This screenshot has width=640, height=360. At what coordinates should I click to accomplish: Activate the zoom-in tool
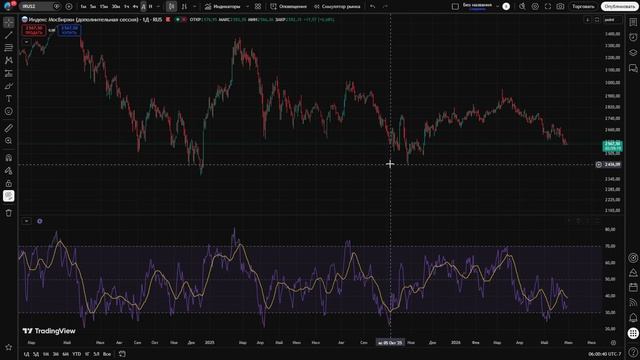(9, 141)
